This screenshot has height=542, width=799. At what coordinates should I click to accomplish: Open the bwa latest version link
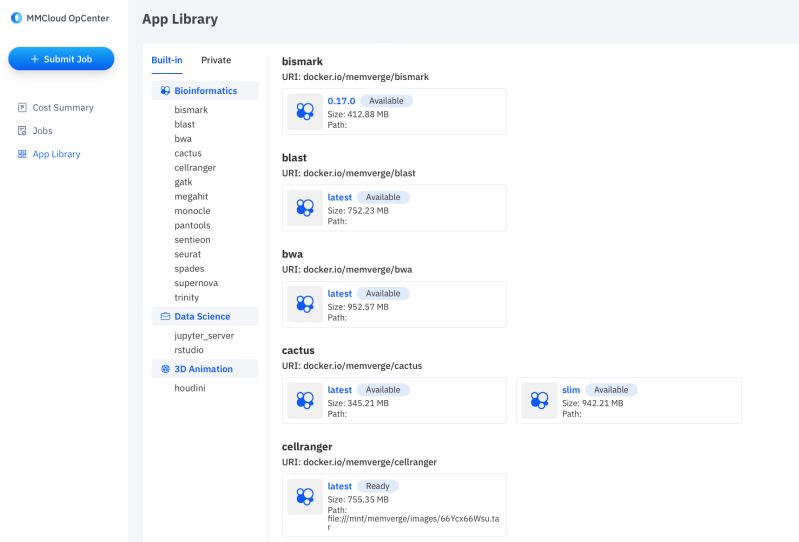(339, 293)
